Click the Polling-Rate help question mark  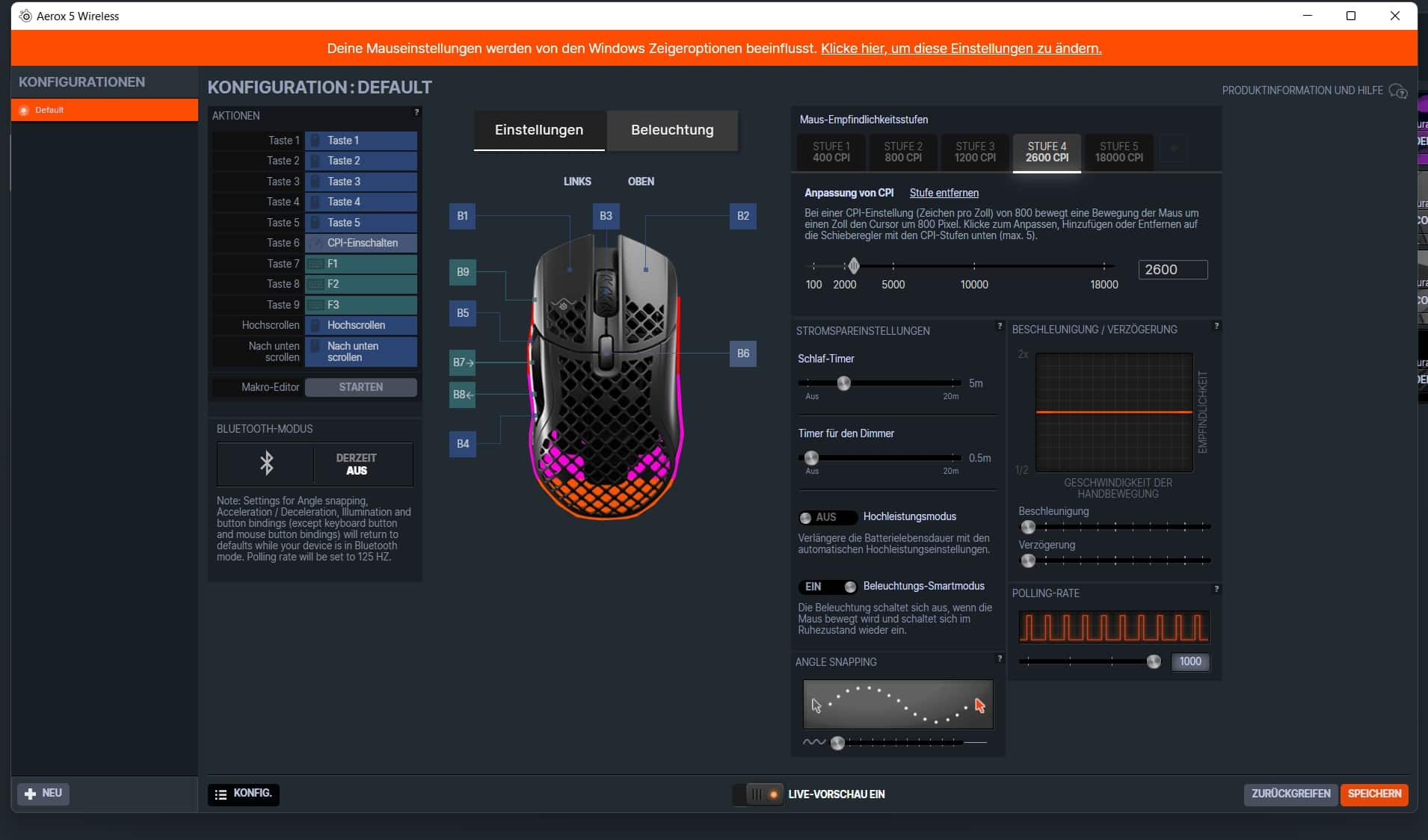pos(1216,590)
